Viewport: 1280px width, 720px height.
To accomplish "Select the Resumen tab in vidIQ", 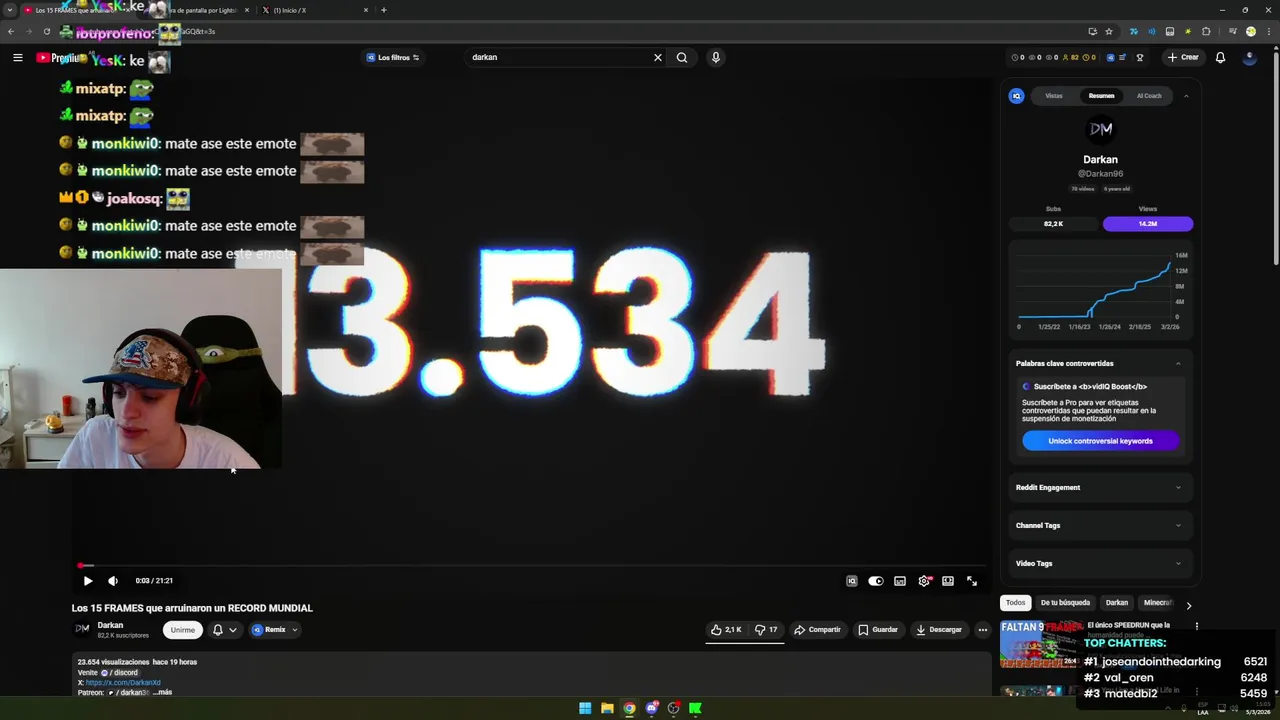I will pos(1101,96).
